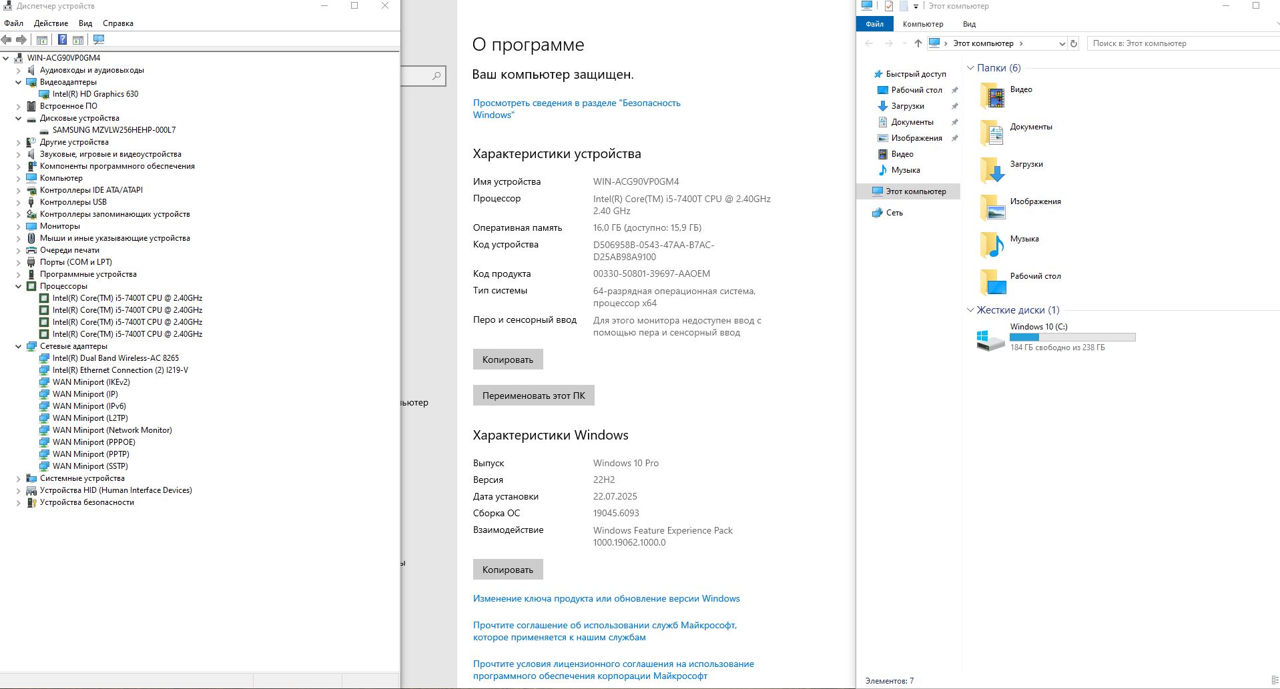Image resolution: width=1280 pixels, height=689 pixels.
Task: Go up one level with the up arrow
Action: click(x=918, y=44)
